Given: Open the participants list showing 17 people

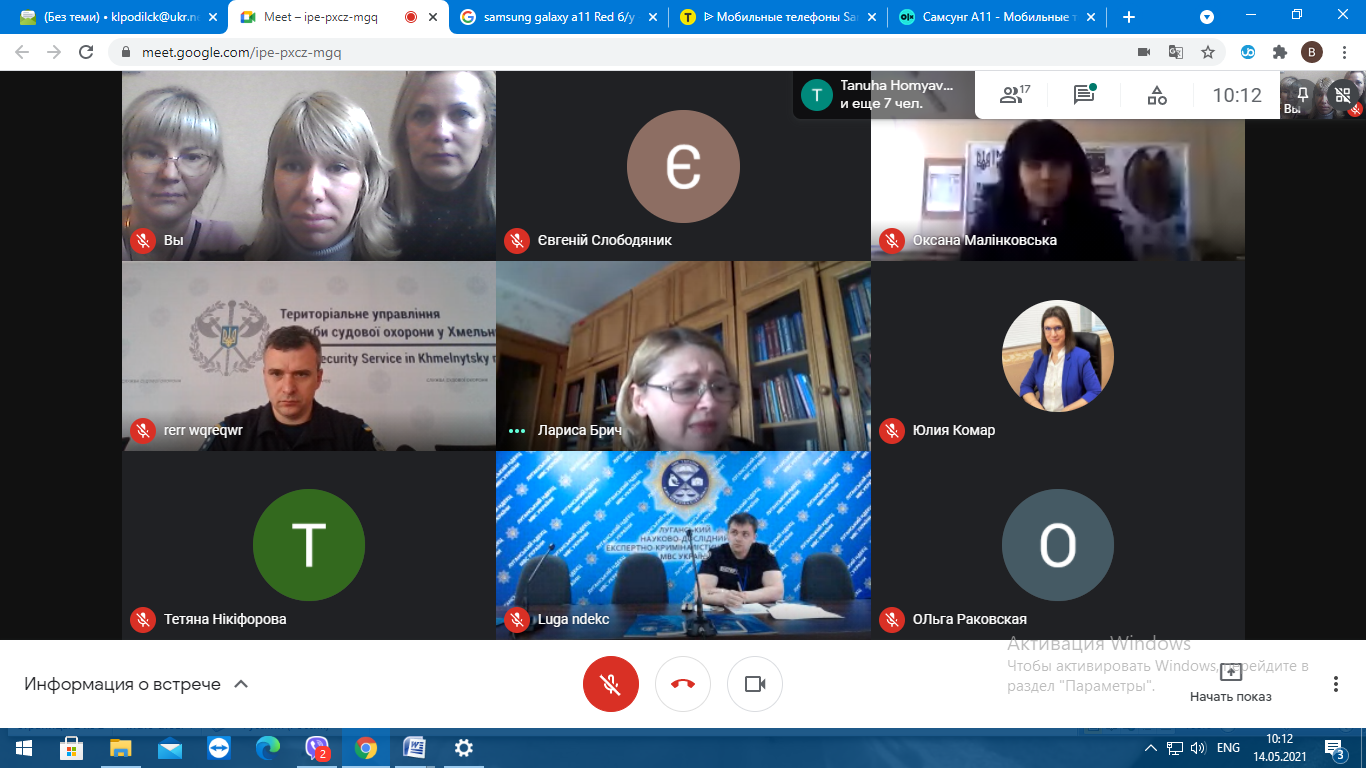Looking at the screenshot, I should pos(1015,95).
